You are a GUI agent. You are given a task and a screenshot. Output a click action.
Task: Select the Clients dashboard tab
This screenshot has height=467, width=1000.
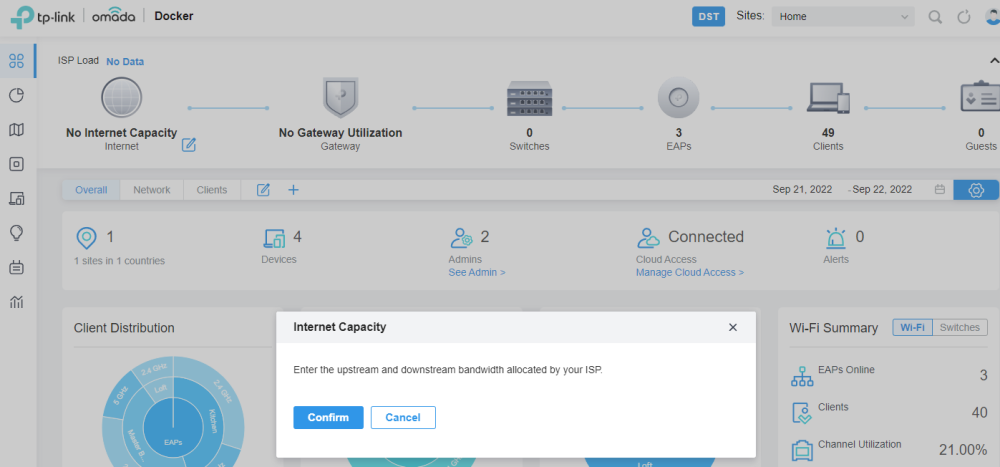coord(212,189)
